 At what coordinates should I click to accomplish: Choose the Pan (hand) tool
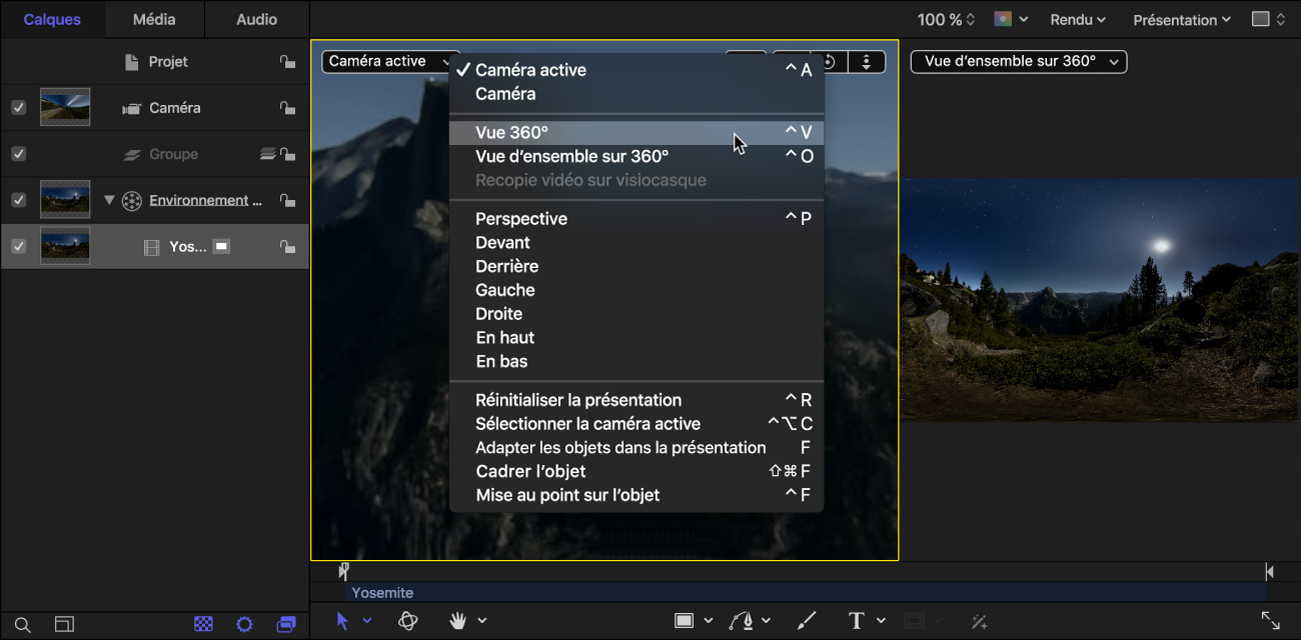tap(458, 621)
